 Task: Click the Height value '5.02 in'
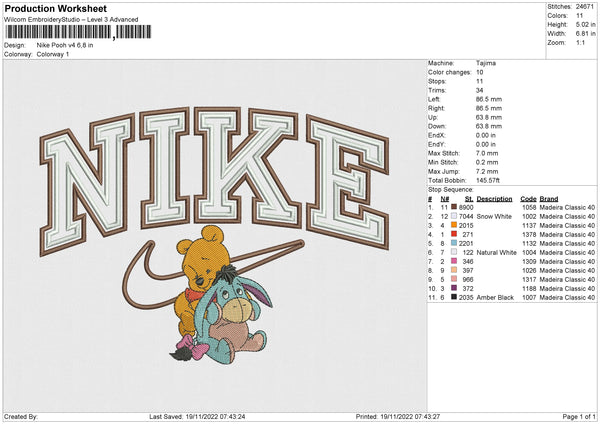tap(586, 24)
